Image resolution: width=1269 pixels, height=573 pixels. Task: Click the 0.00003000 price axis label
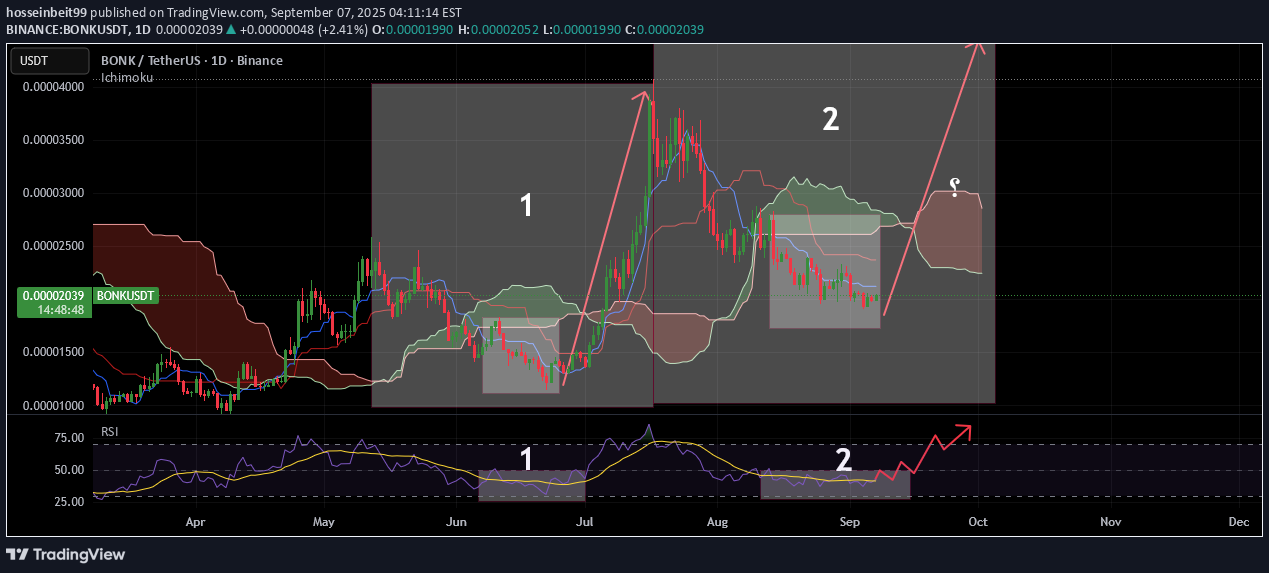[x=53, y=193]
